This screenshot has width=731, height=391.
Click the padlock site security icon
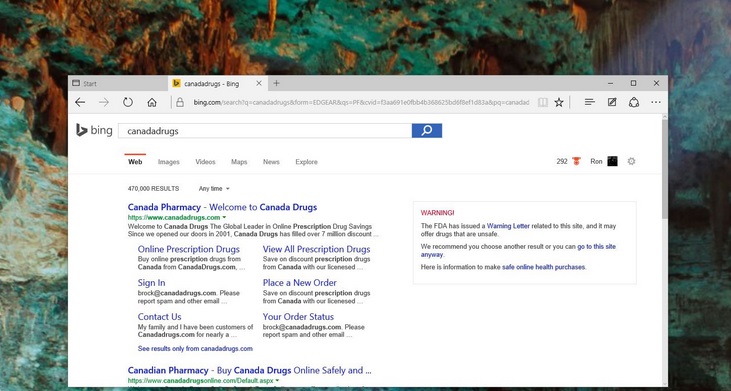[180, 103]
